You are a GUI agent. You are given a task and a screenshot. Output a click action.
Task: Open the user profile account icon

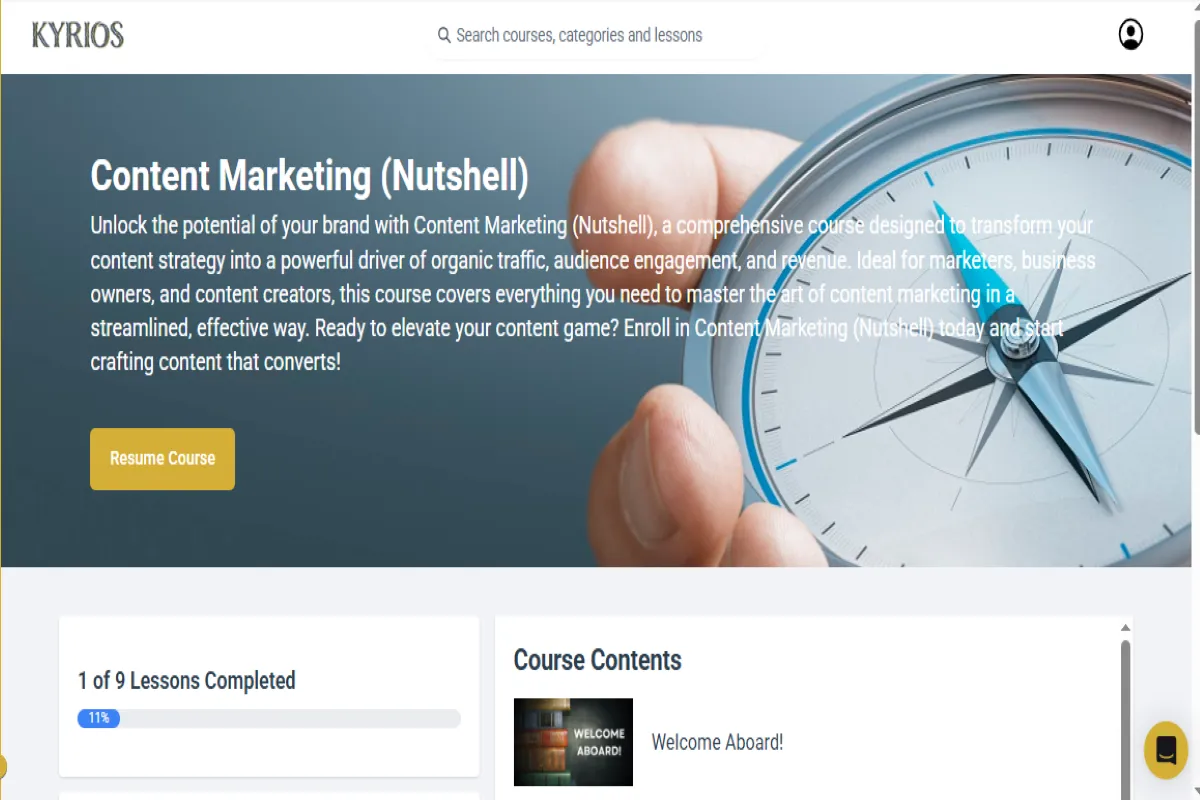coord(1130,35)
